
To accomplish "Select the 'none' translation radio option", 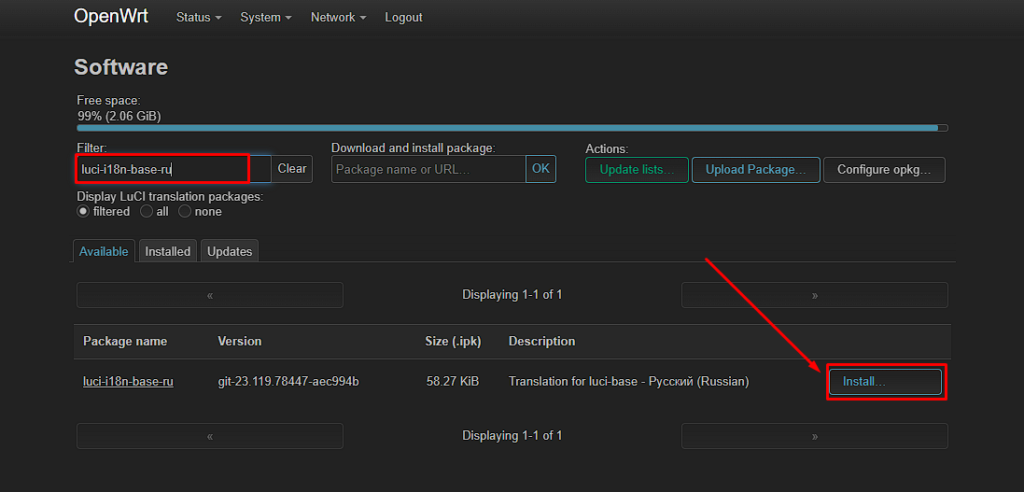I will 185,212.
